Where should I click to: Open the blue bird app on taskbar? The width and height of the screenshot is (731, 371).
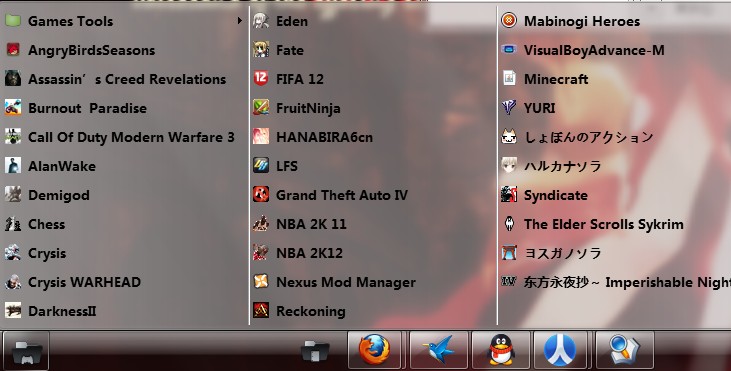438,350
